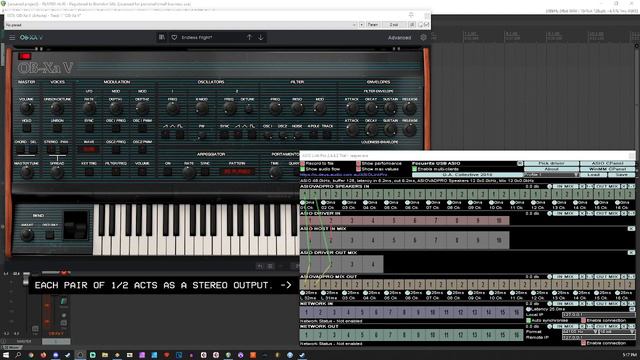Viewport: 640px width, 360px height.
Task: Toggle the HOLD button on the synth
Action: [27, 128]
